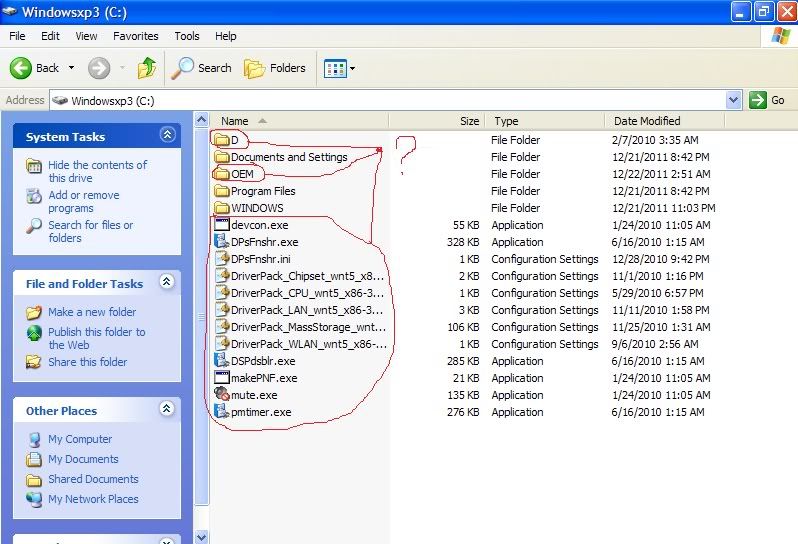Screen dimensions: 798x544
Task: Open the Edit menu
Action: 50,36
